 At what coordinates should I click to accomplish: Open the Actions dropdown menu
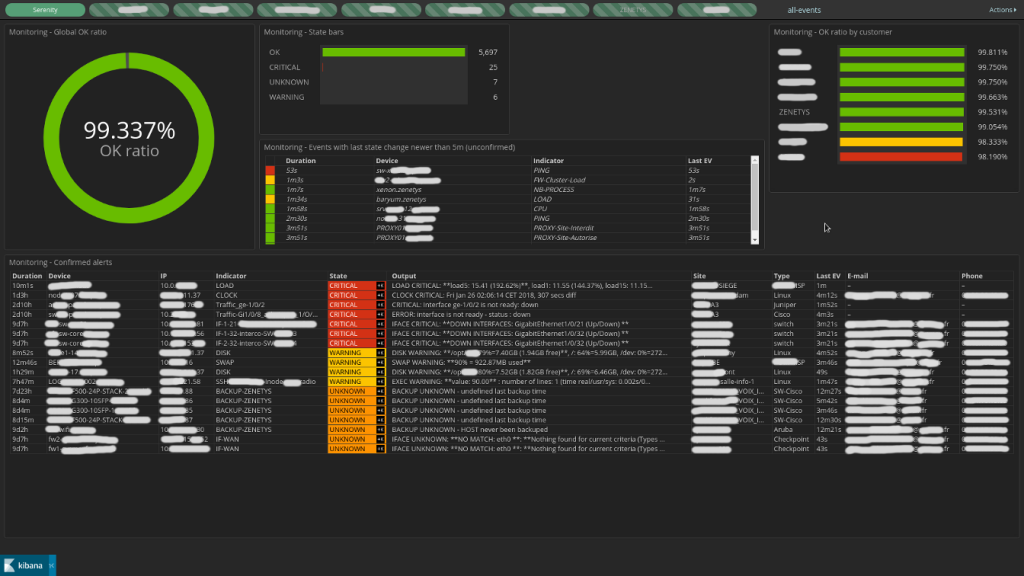1001,10
